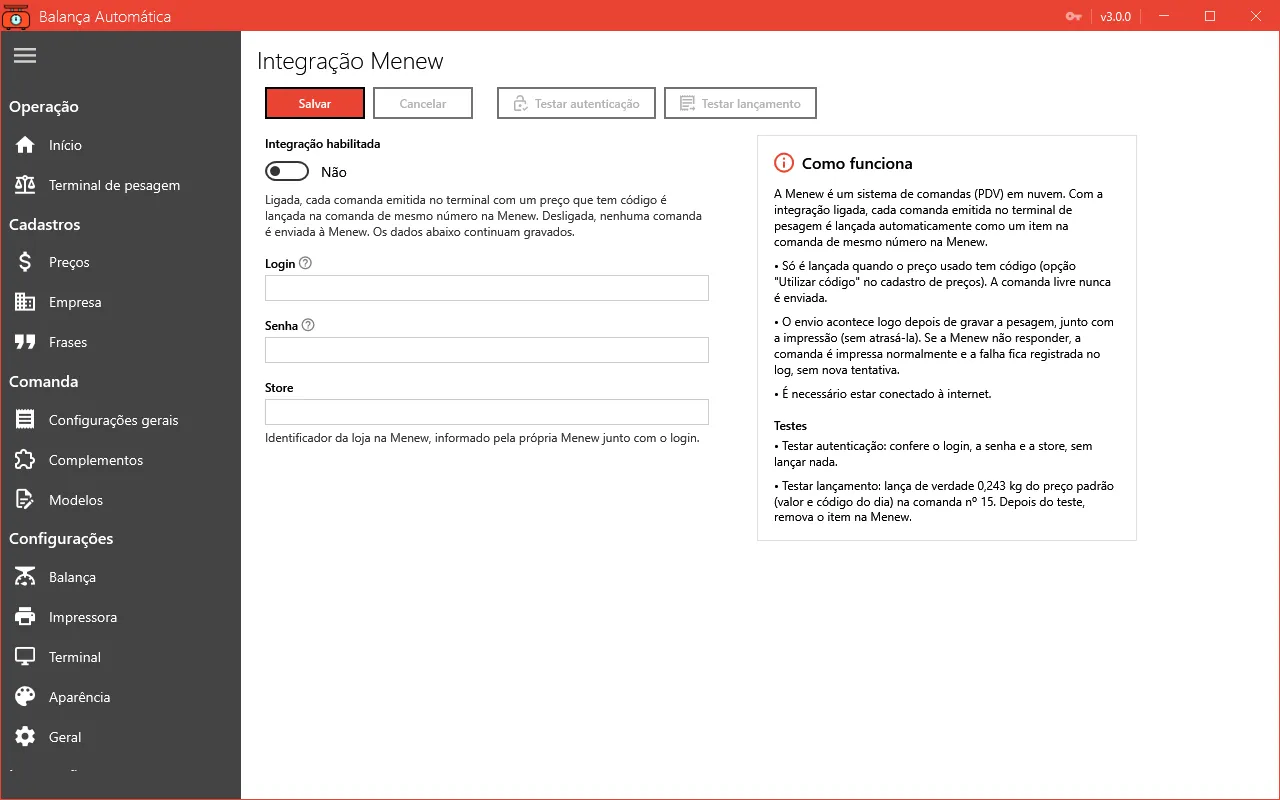Click the Preços dollar sign icon
The width and height of the screenshot is (1280, 800).
25,262
